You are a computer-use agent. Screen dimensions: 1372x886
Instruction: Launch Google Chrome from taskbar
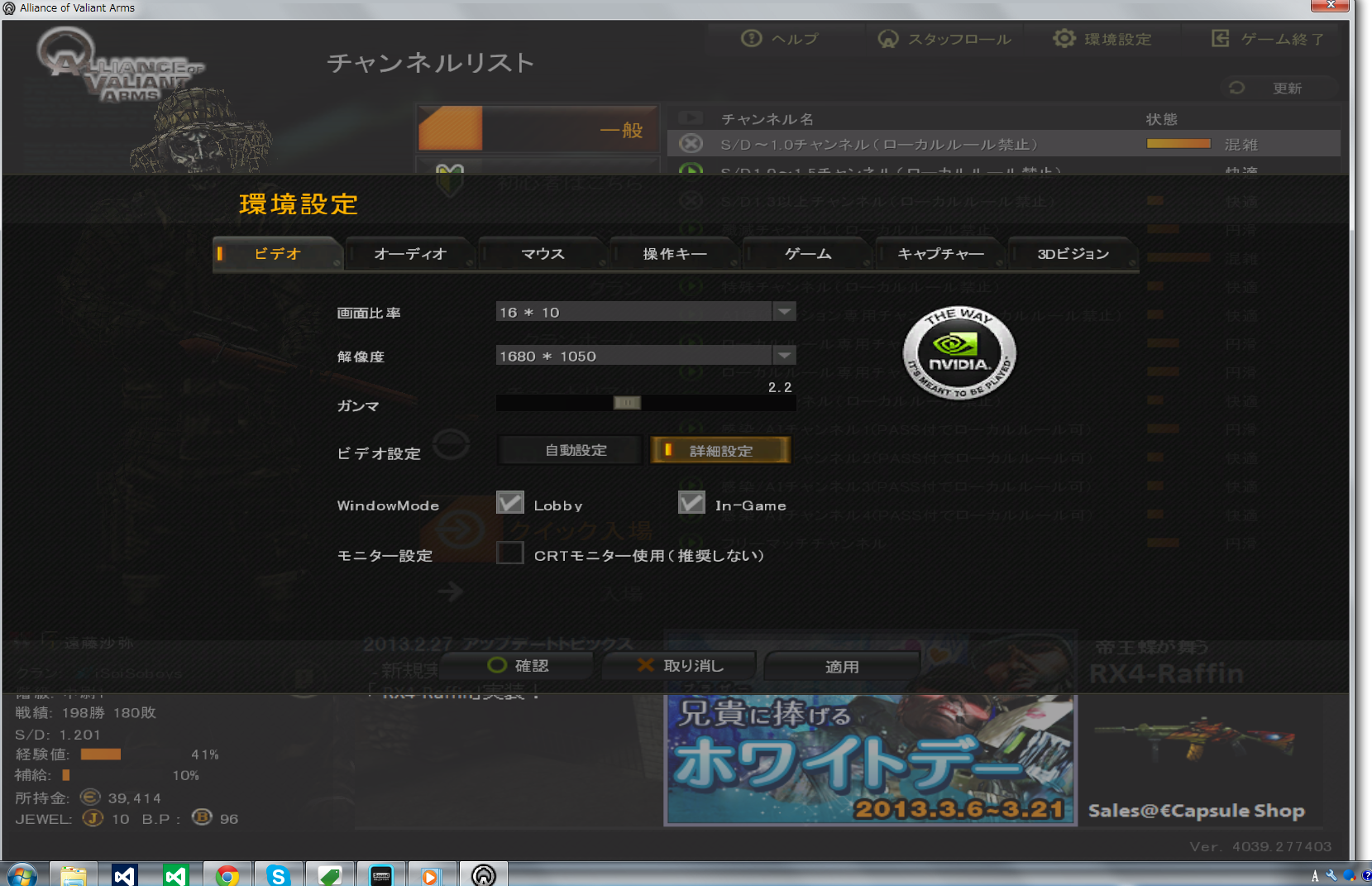tap(227, 874)
